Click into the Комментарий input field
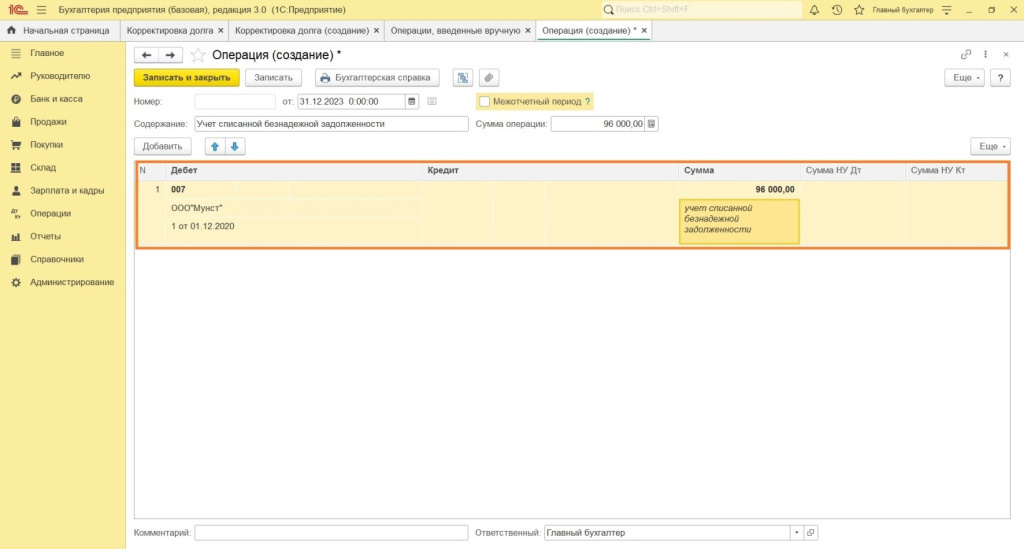This screenshot has height=549, width=1024. [x=331, y=533]
